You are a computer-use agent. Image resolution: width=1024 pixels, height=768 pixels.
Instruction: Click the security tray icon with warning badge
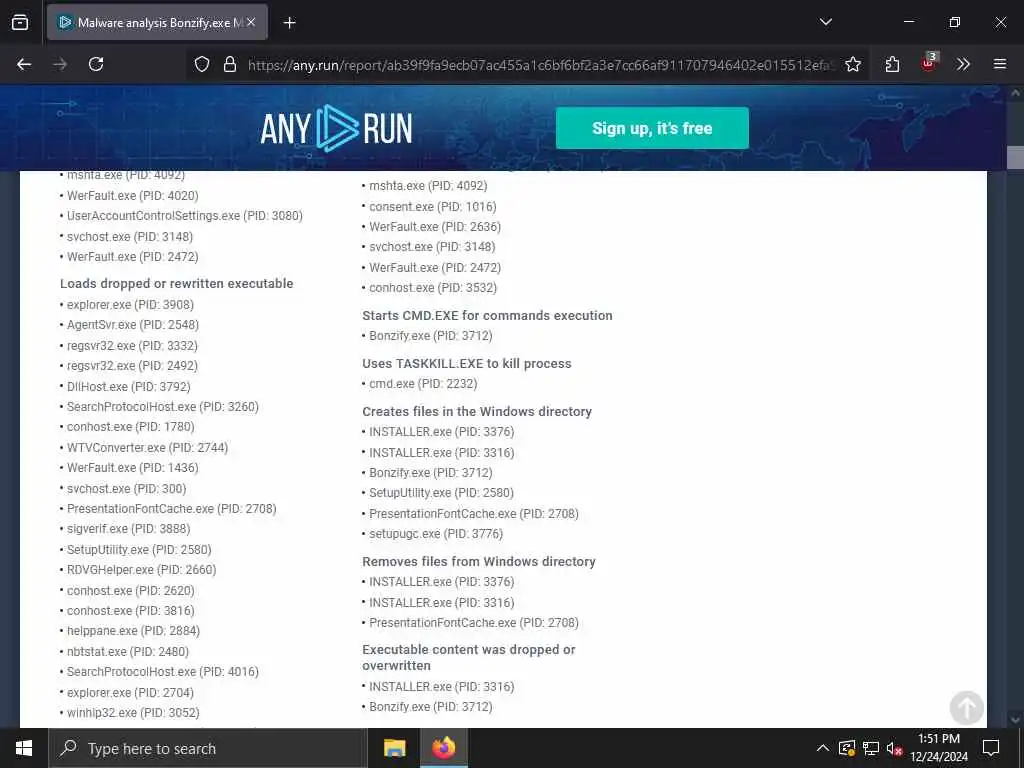(846, 748)
